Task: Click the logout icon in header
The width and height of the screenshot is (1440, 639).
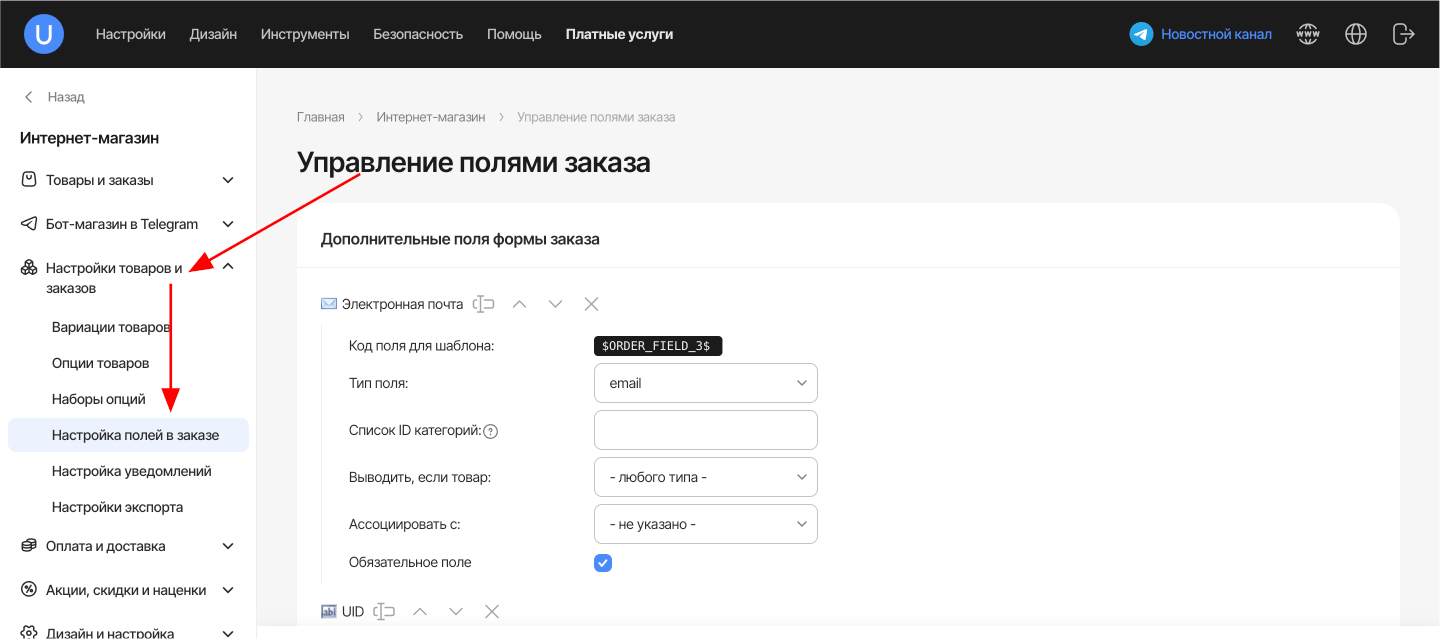Action: pos(1404,34)
